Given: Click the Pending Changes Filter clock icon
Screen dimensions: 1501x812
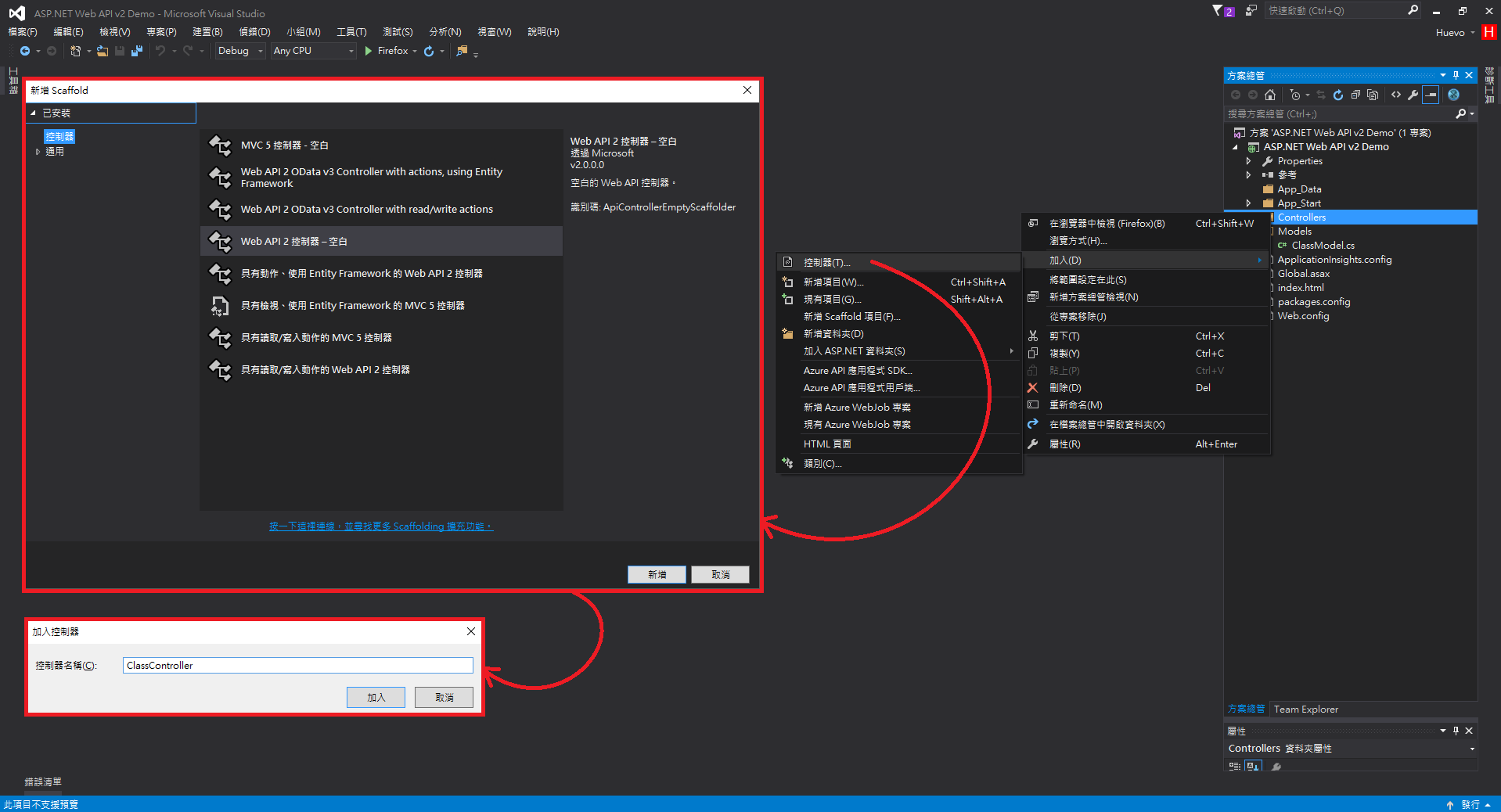Looking at the screenshot, I should [1295, 95].
